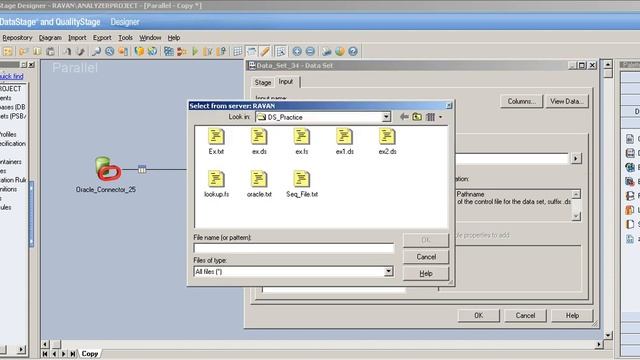Select the Oracle_Connector_25 stage icon
The height and width of the screenshot is (360, 640).
[x=108, y=169]
